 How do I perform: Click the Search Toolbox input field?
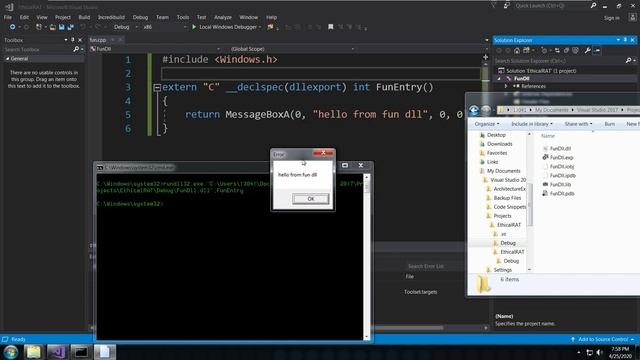tap(38, 49)
